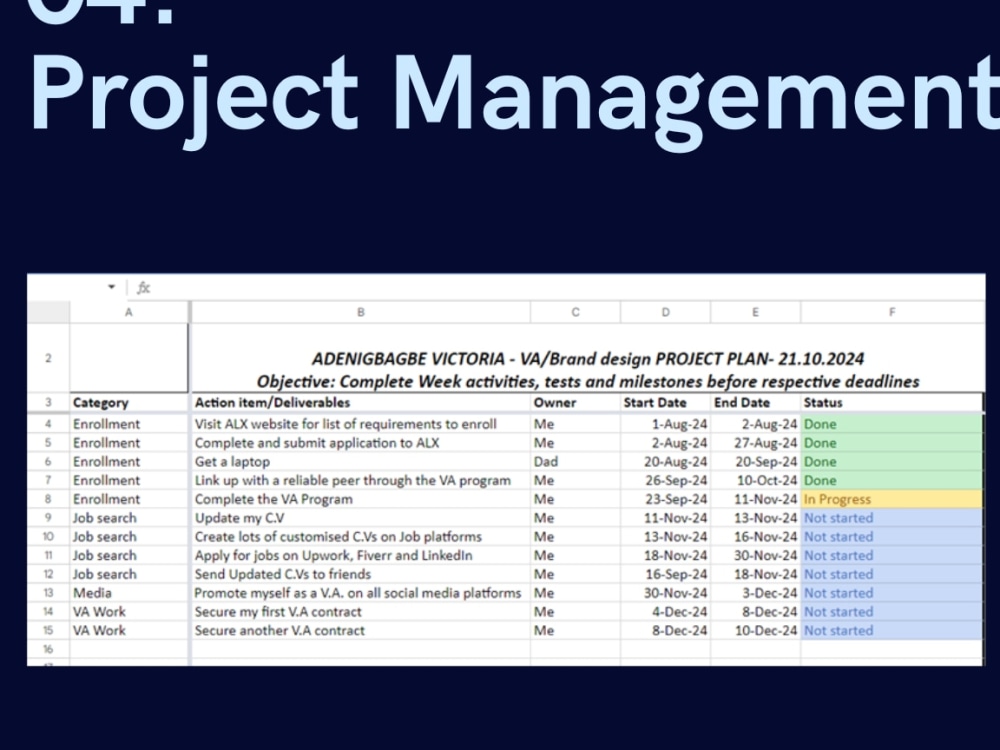Click 'Create lots of customised C.Vs' cell
This screenshot has width=1000, height=750.
pyautogui.click(x=360, y=537)
